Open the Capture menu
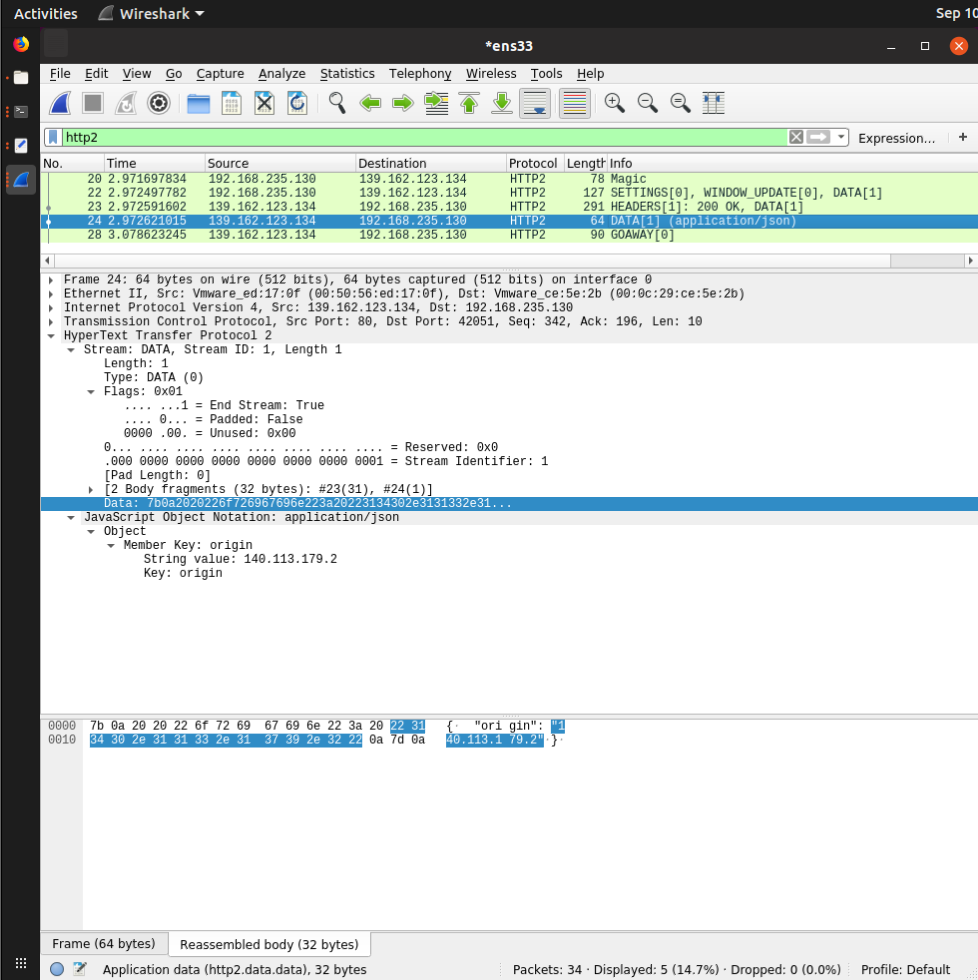This screenshot has width=978, height=980. (x=220, y=74)
